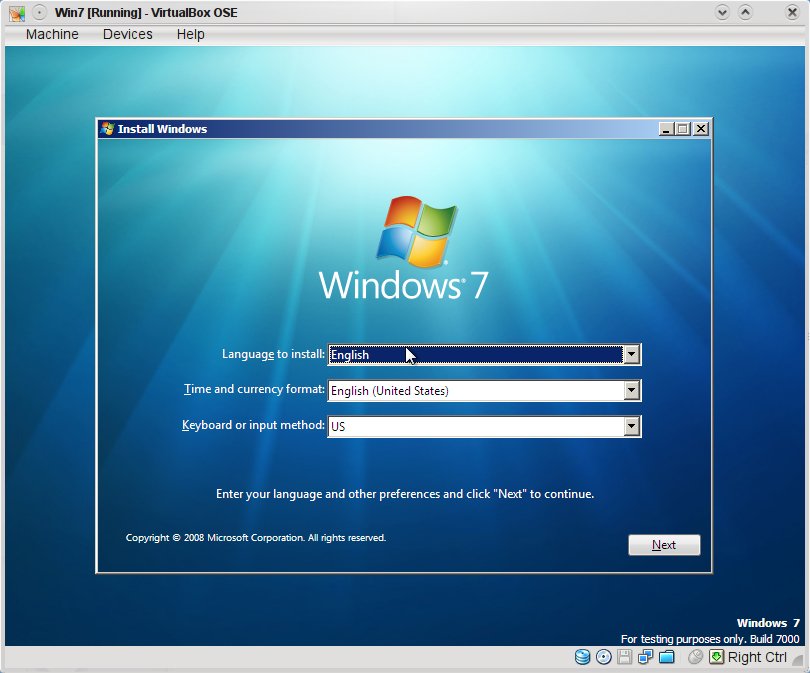
Task: Close the VirtualBox window
Action: point(792,12)
